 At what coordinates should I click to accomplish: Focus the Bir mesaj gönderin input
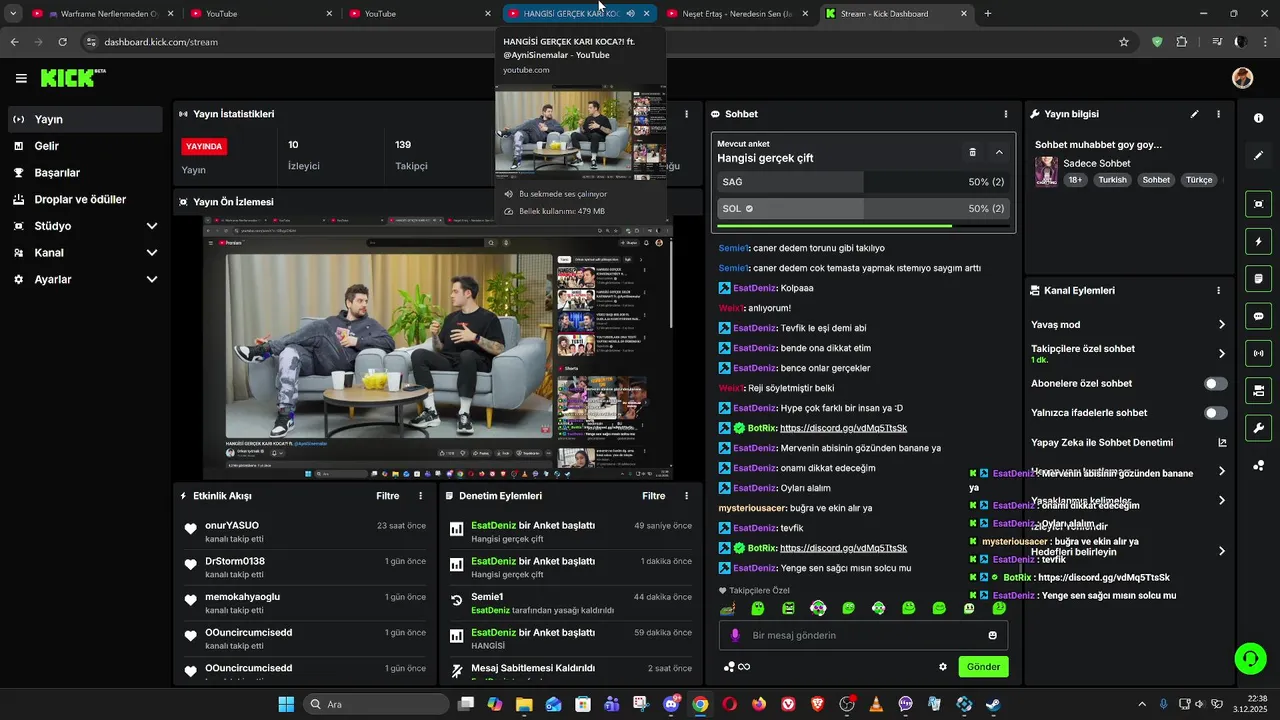(862, 635)
